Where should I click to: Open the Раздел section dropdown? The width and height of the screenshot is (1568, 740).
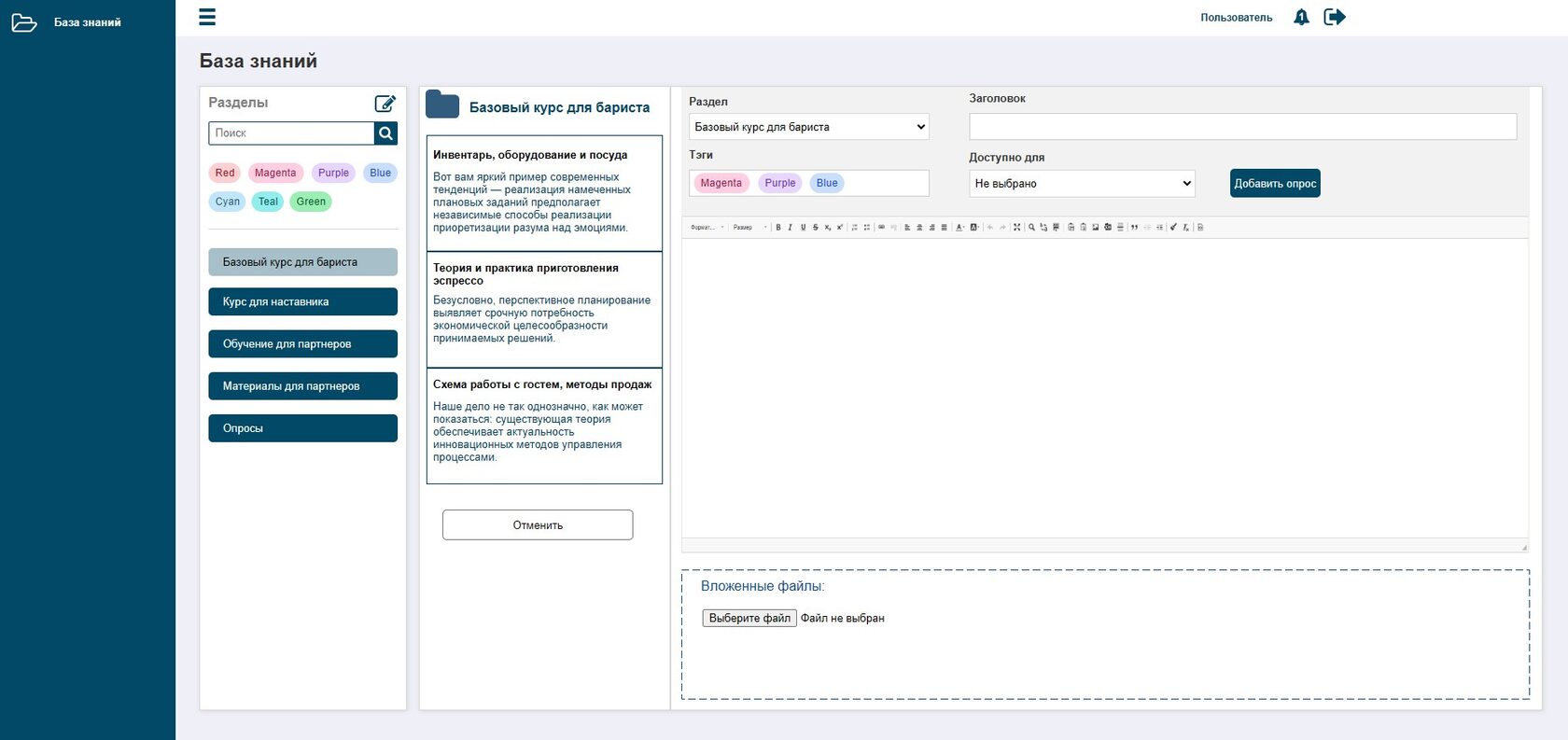[x=809, y=127]
